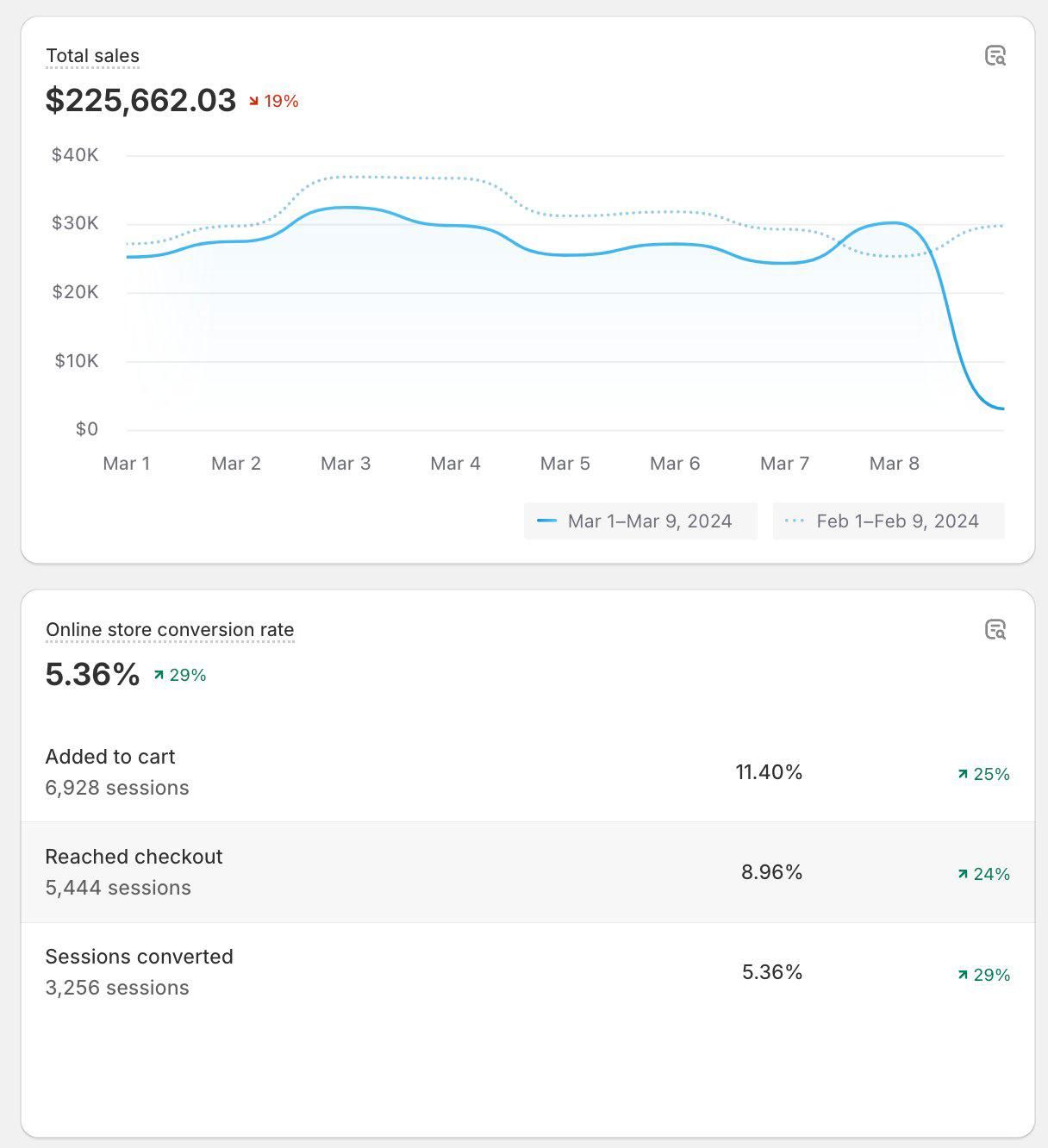1048x1148 pixels.
Task: Toggle the Mar 1–Mar 9, 2024 legend series
Action: (x=640, y=521)
